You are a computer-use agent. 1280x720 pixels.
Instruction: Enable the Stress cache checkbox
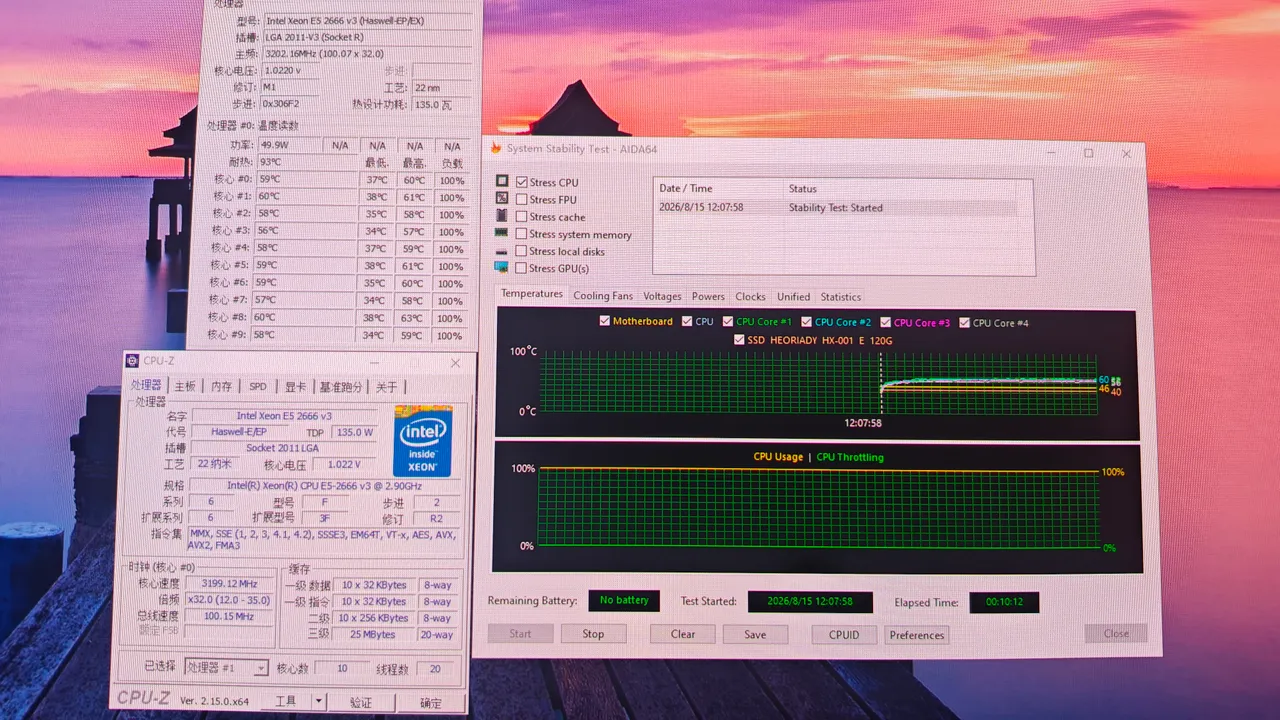coord(522,216)
